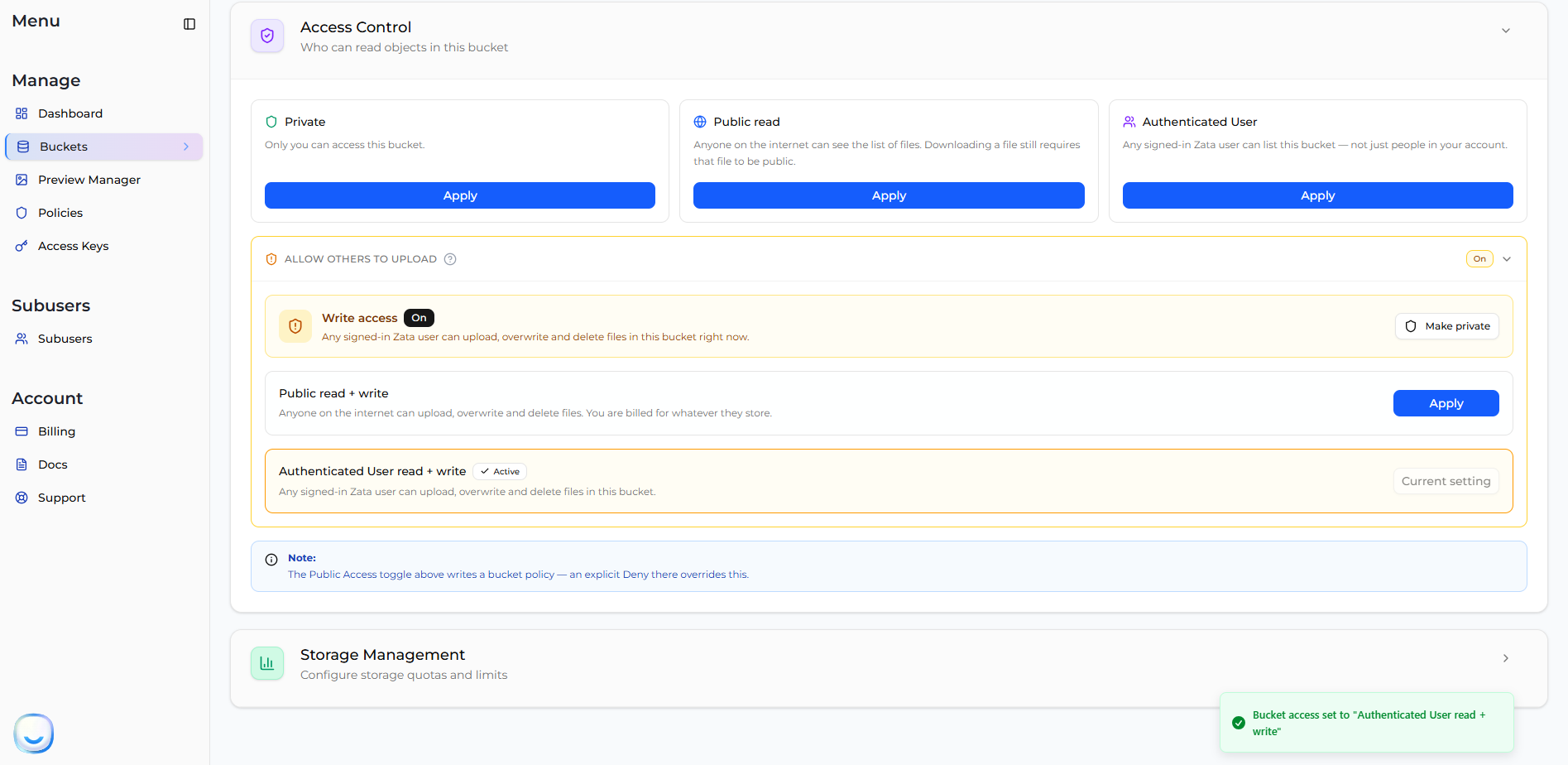Click the Docs file icon

[x=22, y=464]
